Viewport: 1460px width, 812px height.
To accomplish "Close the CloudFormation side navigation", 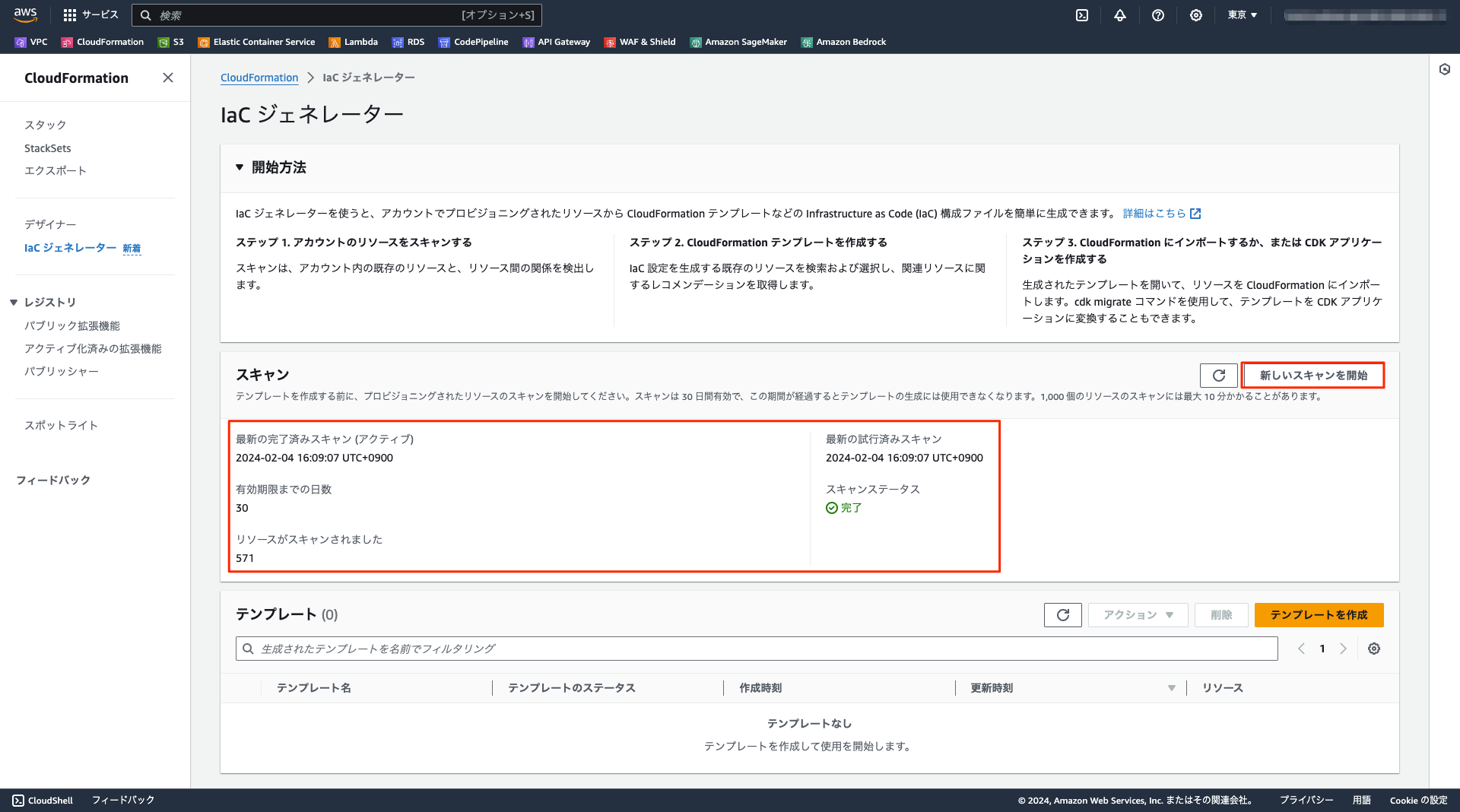I will pos(168,78).
